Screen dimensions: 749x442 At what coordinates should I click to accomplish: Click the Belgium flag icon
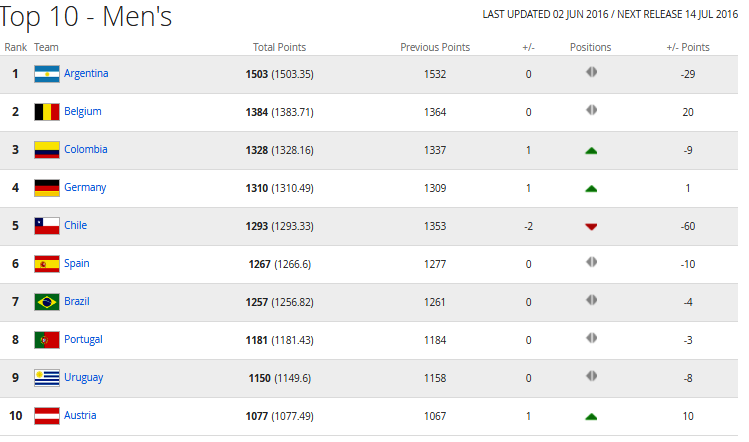point(47,112)
